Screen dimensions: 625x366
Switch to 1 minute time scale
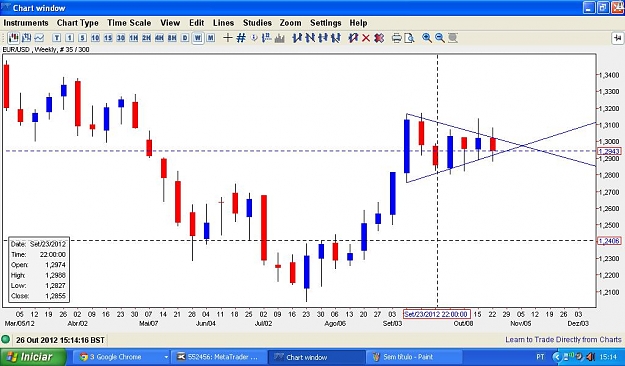click(x=69, y=38)
